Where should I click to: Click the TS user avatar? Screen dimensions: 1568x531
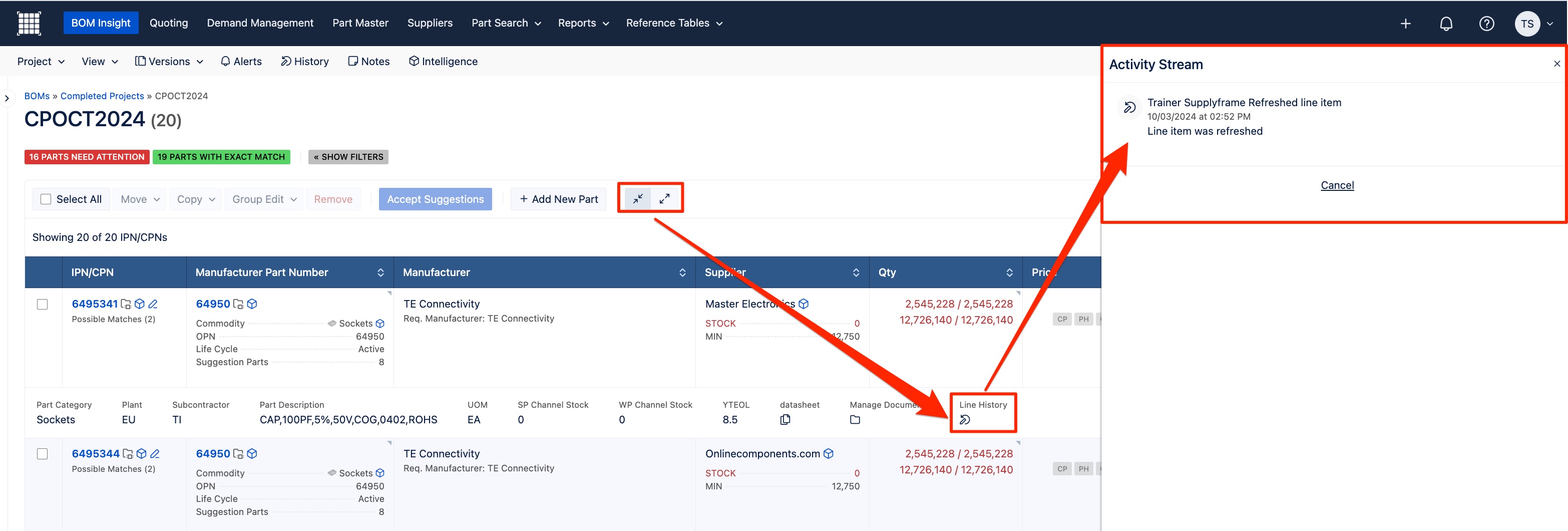[x=1526, y=24]
